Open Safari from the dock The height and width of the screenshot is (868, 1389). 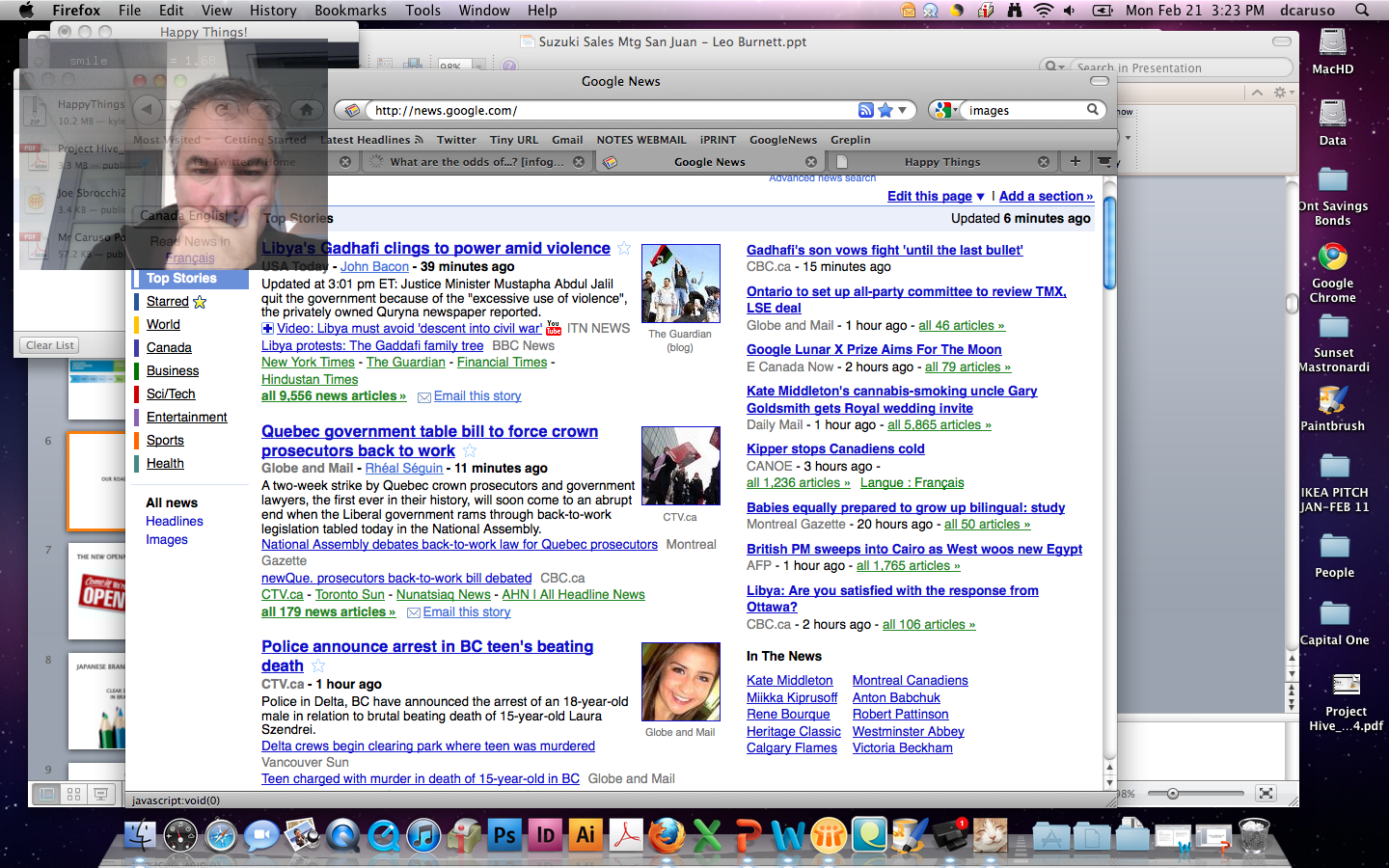[x=221, y=835]
